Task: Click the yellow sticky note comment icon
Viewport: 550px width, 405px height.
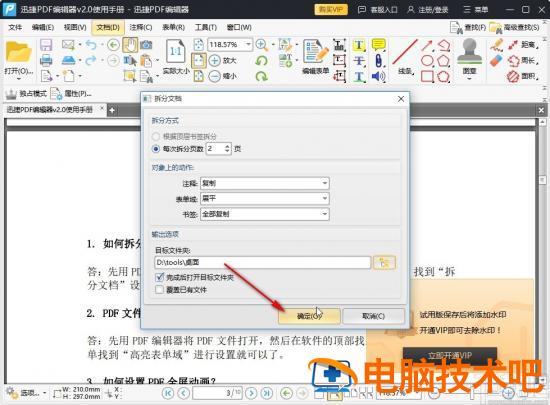Action: (378, 45)
